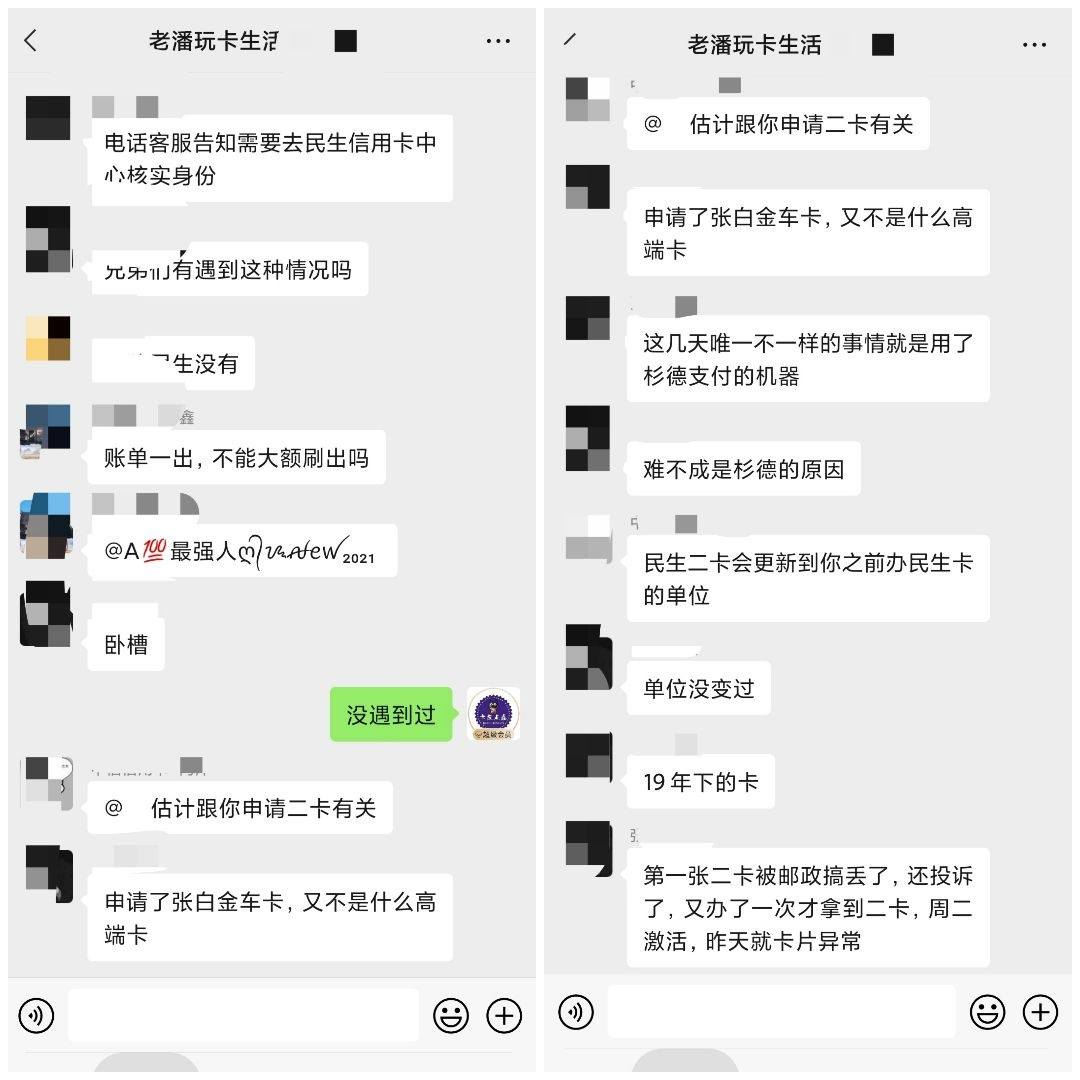The image size is (1080, 1080).
Task: Tap the '@A 最强人' mention message
Action: click(x=242, y=551)
